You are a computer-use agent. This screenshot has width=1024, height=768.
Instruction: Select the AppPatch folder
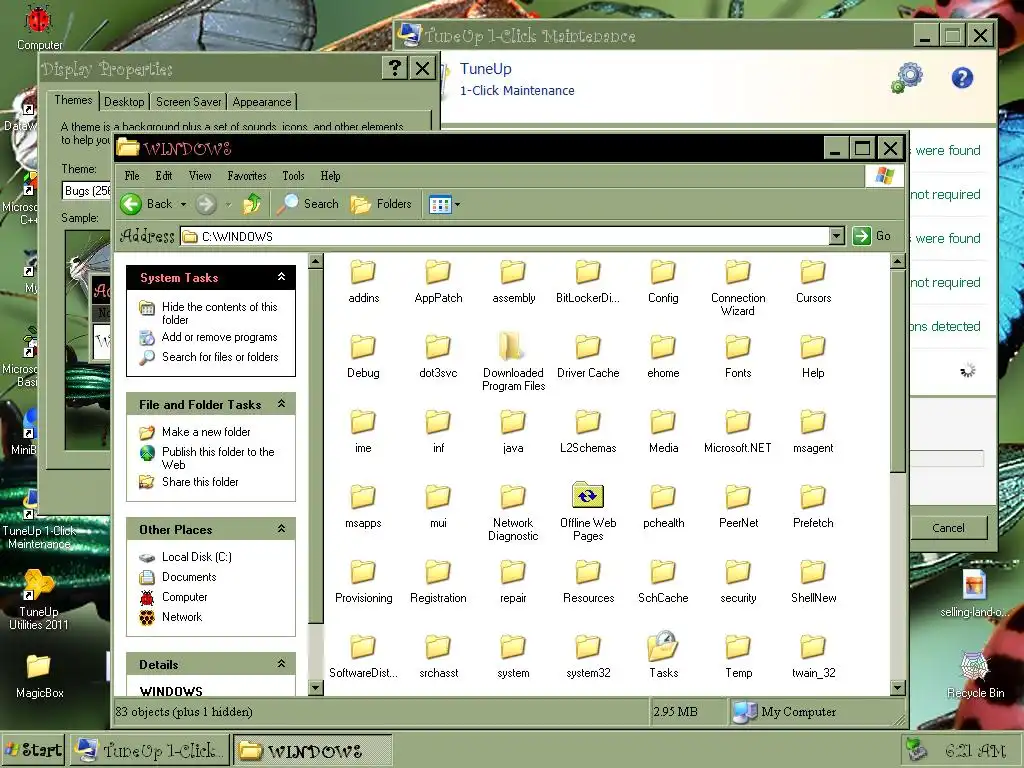tap(438, 281)
